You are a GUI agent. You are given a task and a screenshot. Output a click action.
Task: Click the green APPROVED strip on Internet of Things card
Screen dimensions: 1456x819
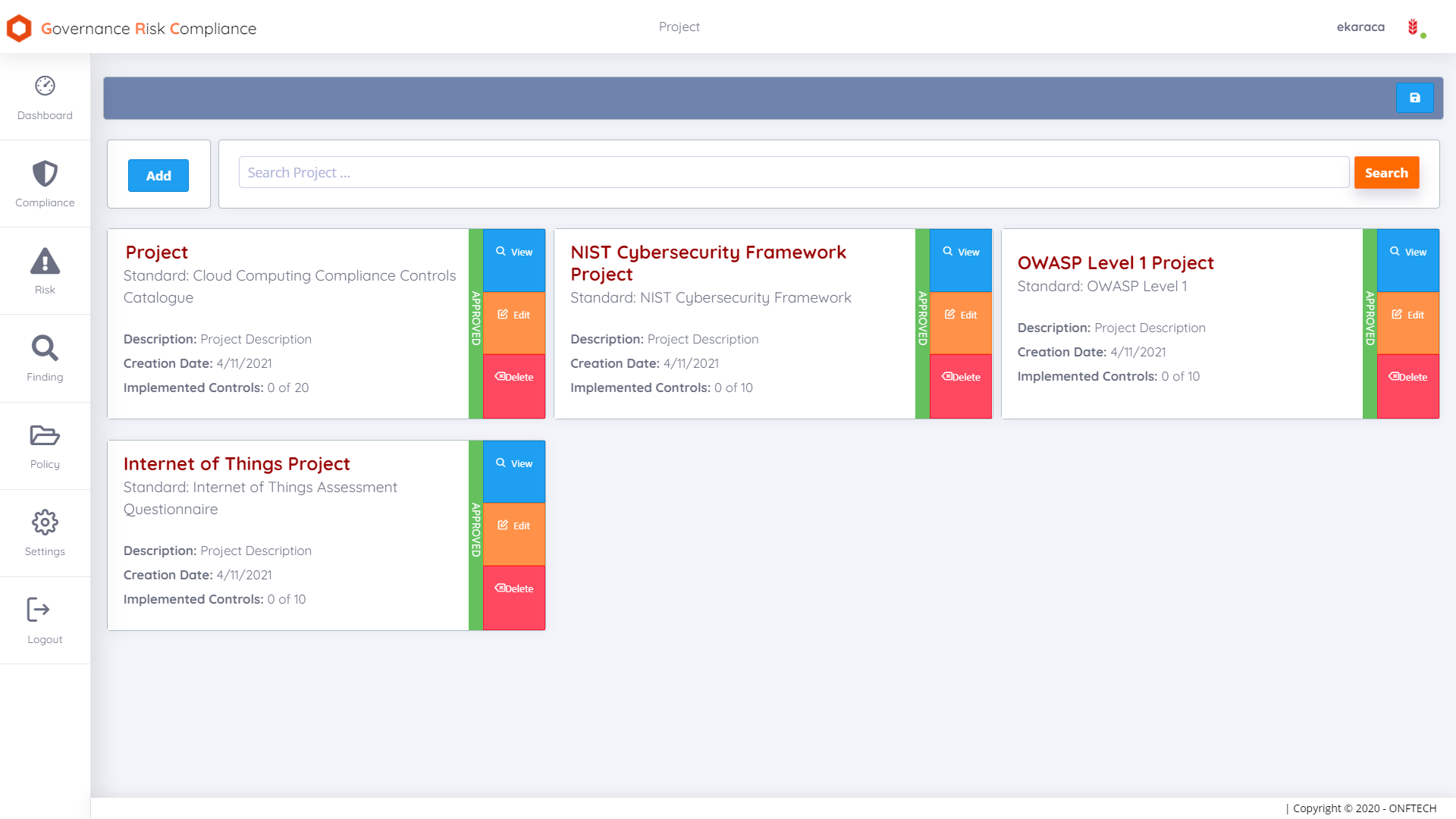tap(475, 535)
